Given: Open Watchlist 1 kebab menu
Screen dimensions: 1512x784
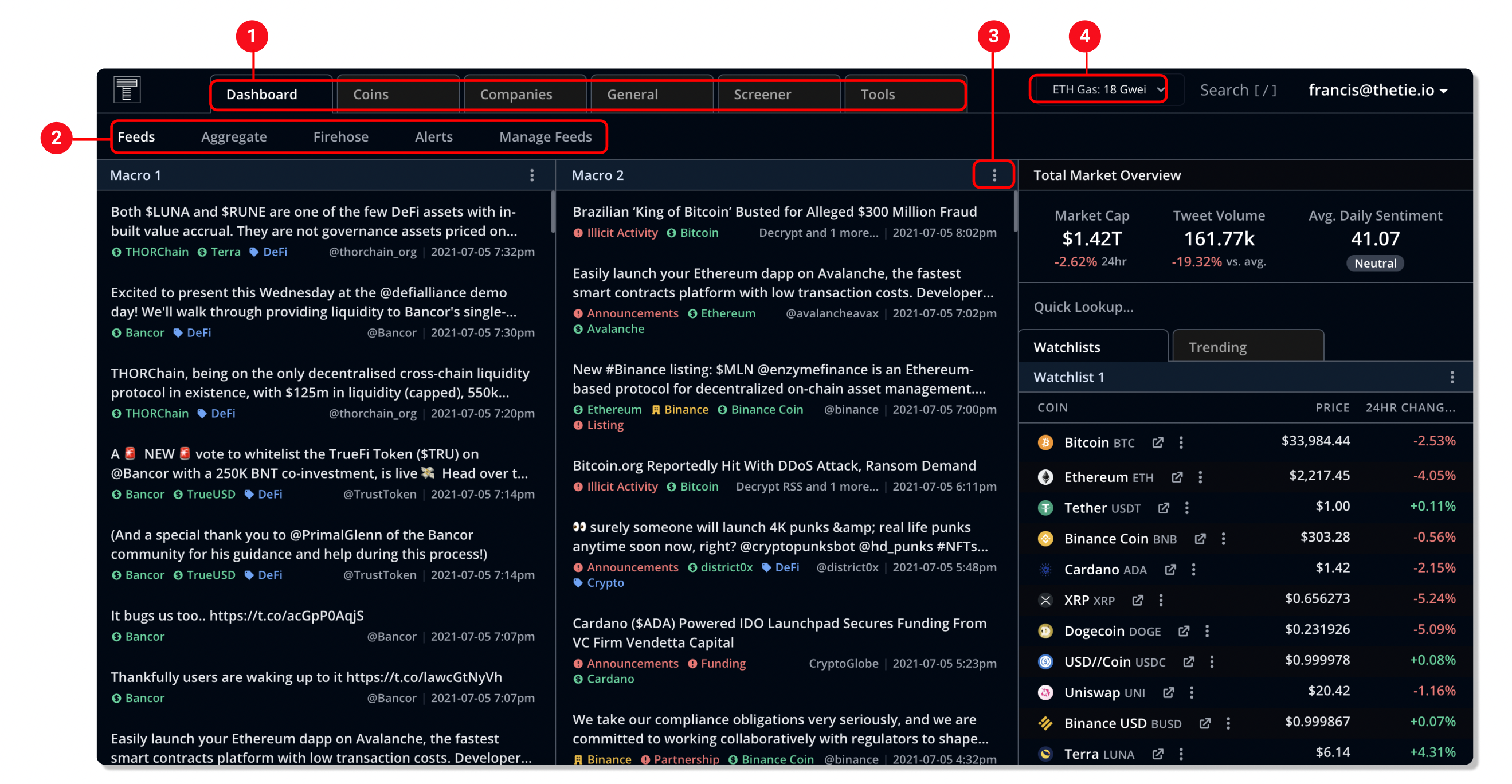Looking at the screenshot, I should click(1452, 377).
